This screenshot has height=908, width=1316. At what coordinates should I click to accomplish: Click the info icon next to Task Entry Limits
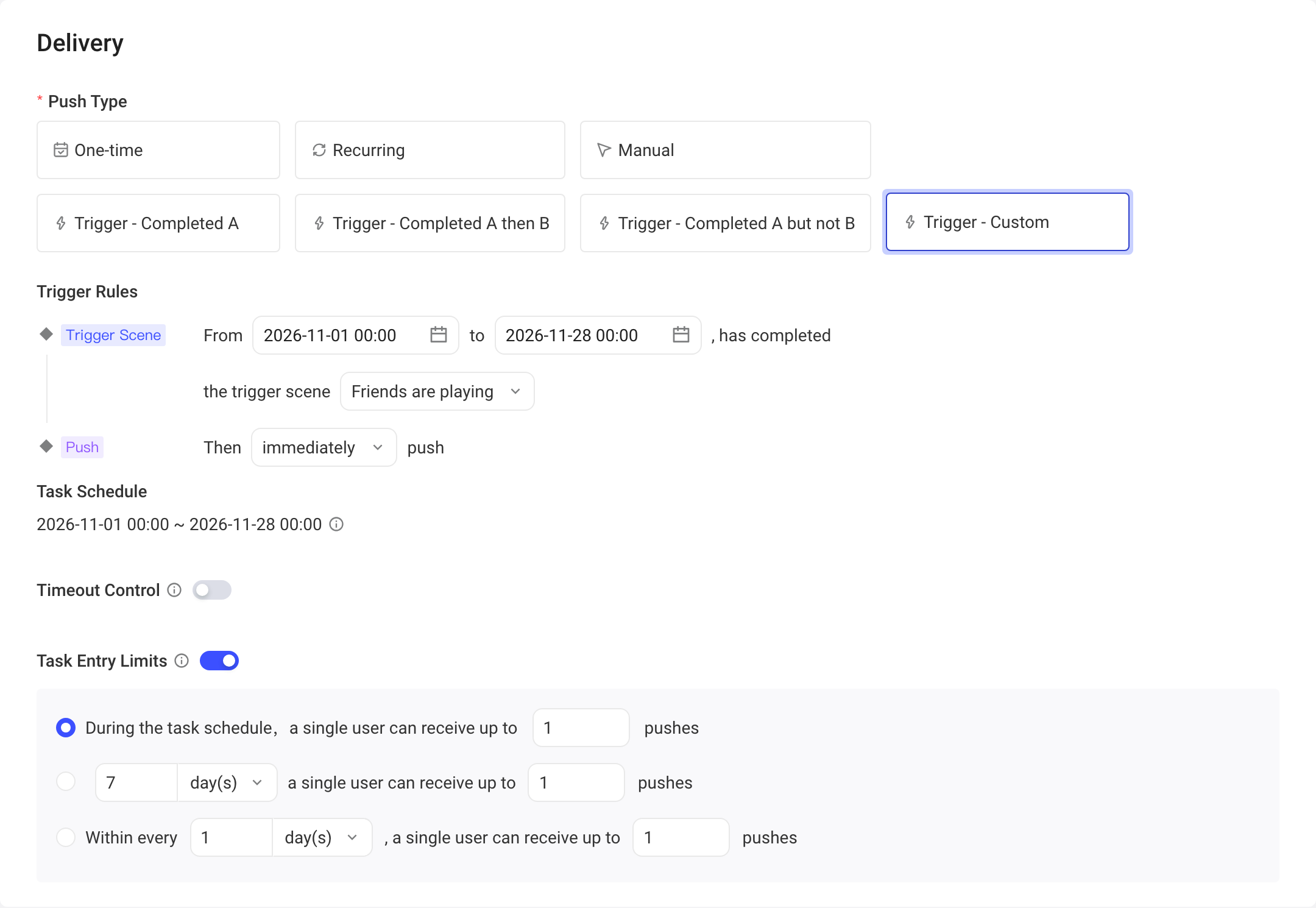182,661
